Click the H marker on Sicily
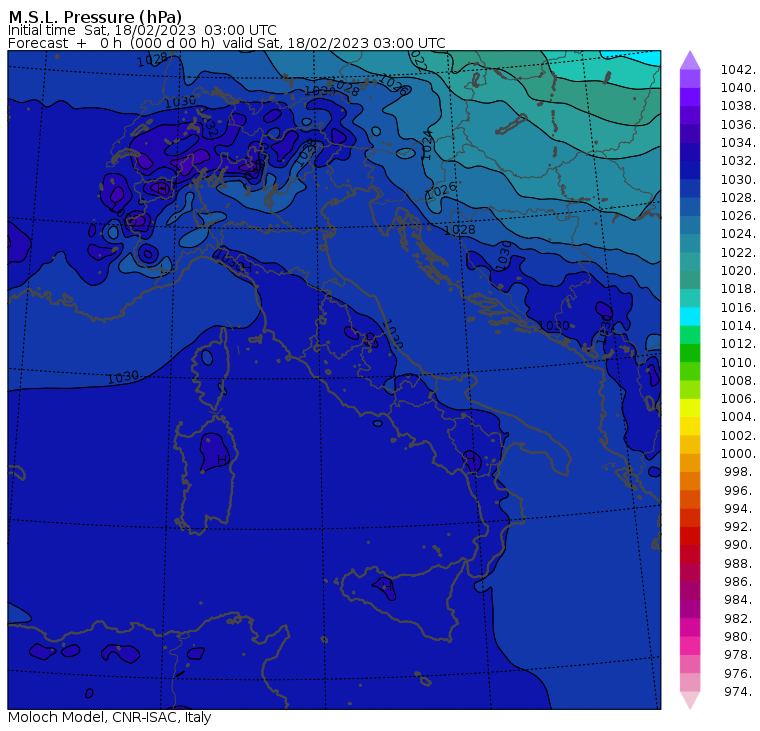 [387, 587]
